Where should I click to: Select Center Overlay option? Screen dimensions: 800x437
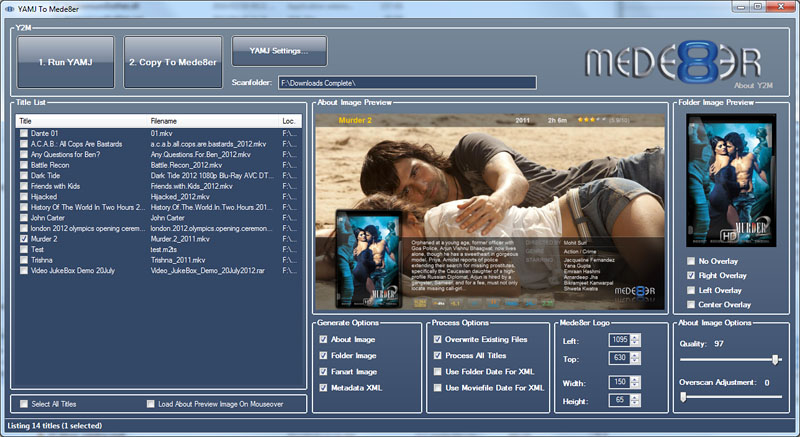[x=691, y=304]
